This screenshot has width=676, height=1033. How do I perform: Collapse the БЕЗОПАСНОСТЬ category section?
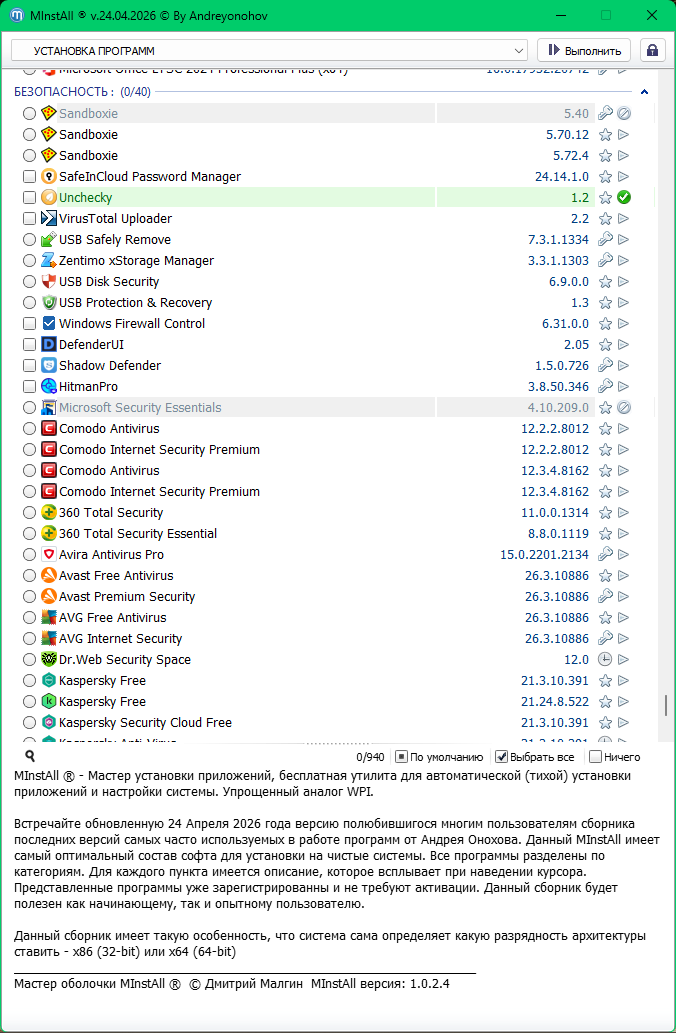[644, 92]
